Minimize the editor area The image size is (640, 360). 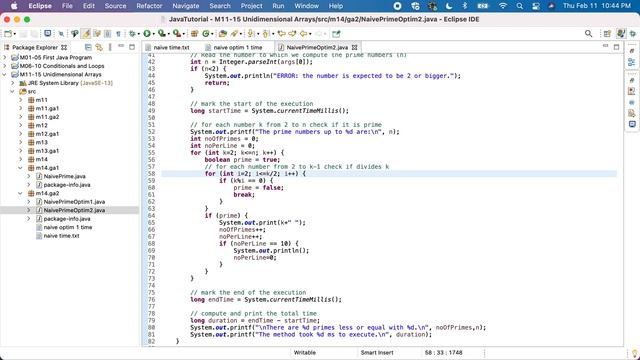pos(605,47)
